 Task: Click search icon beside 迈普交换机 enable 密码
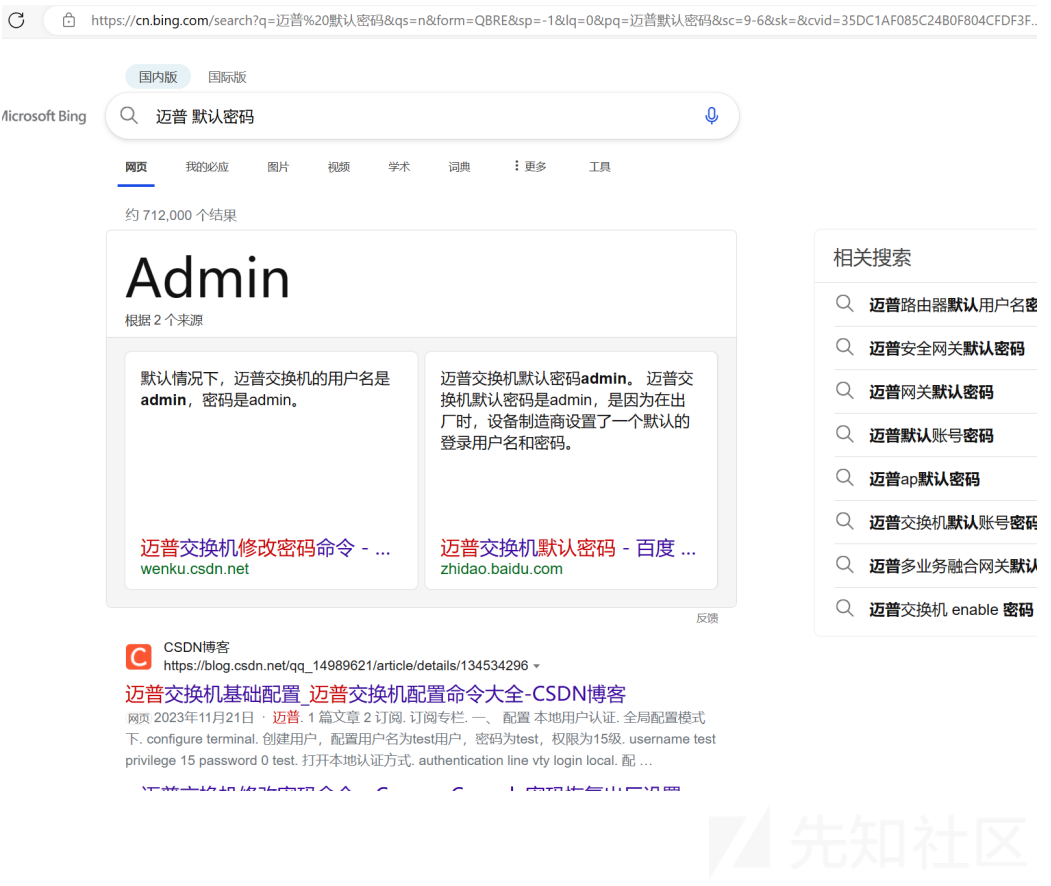(845, 609)
